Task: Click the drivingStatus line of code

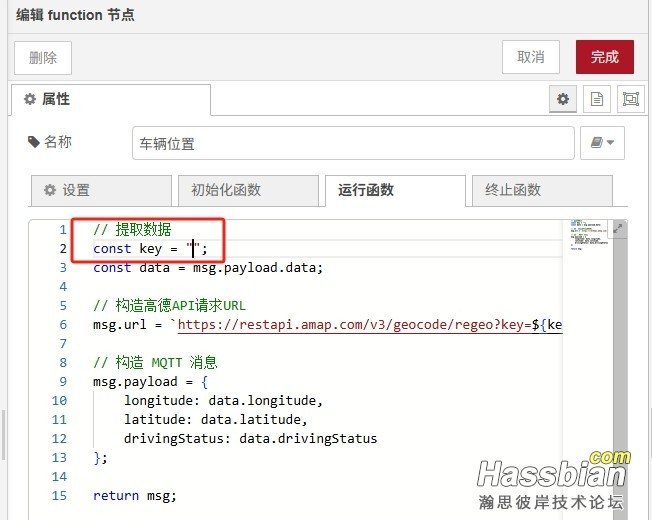Action: coord(250,439)
